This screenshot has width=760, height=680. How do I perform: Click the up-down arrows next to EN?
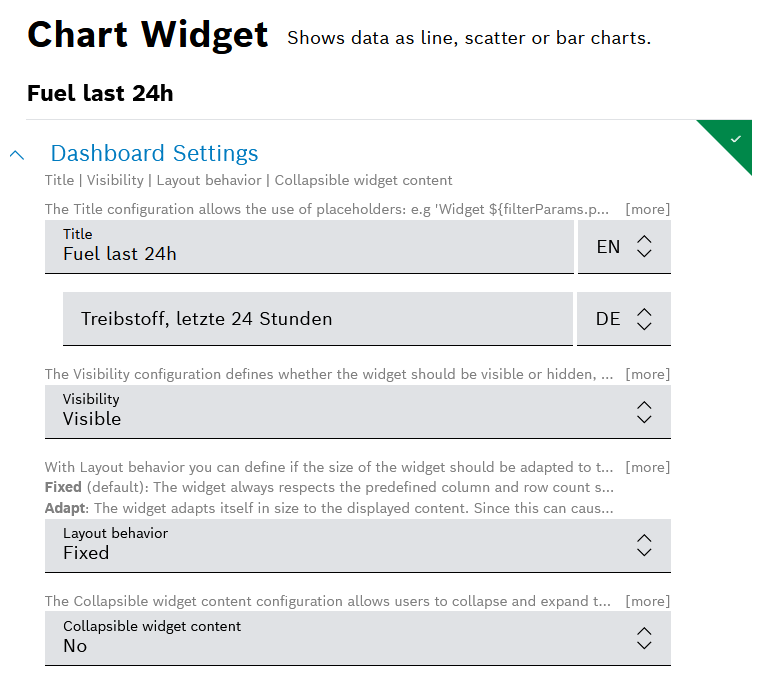tap(644, 246)
